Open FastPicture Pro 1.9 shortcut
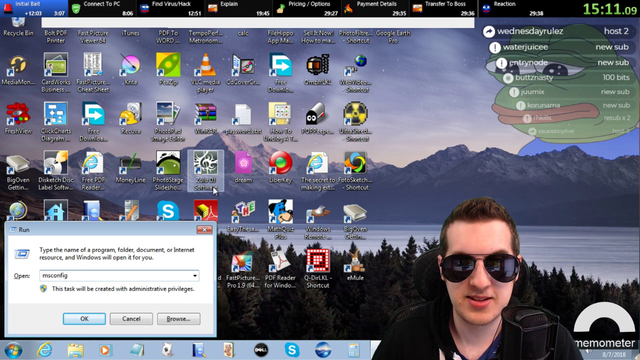640x360 pixels. click(x=242, y=269)
